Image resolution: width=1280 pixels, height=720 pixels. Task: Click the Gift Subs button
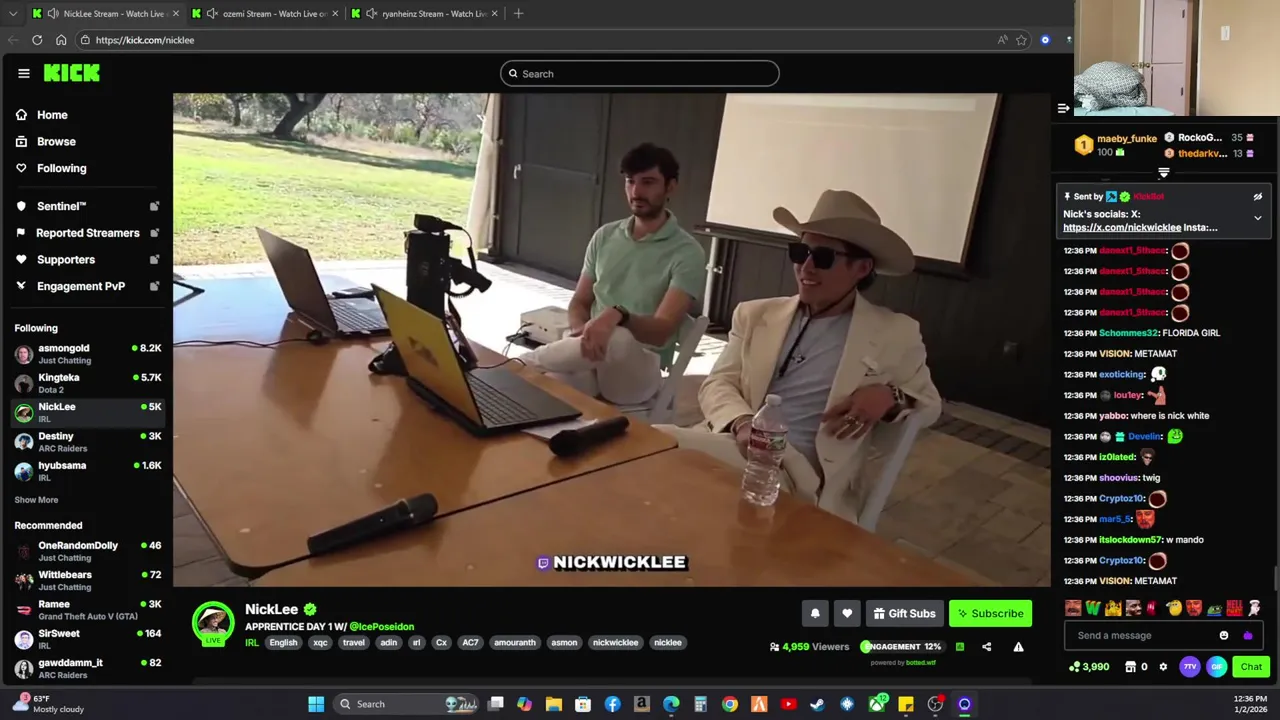click(904, 614)
